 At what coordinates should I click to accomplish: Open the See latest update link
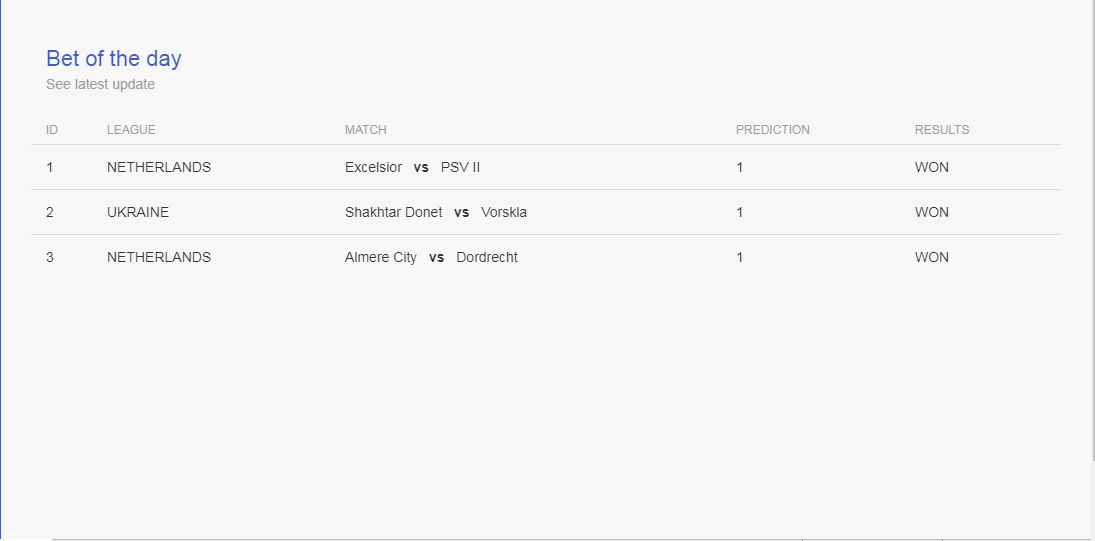[x=101, y=84]
